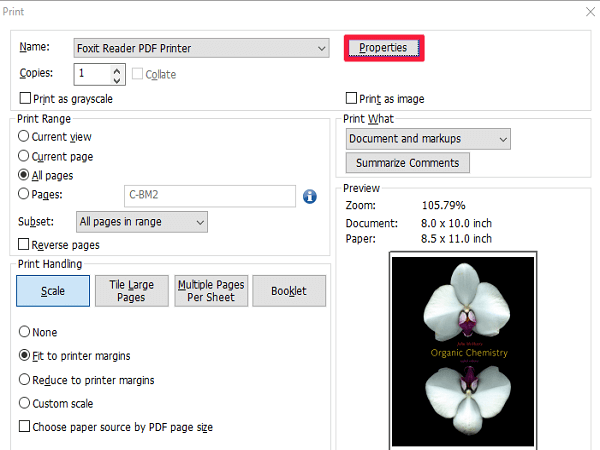Select the Current page radio button

coord(24,156)
